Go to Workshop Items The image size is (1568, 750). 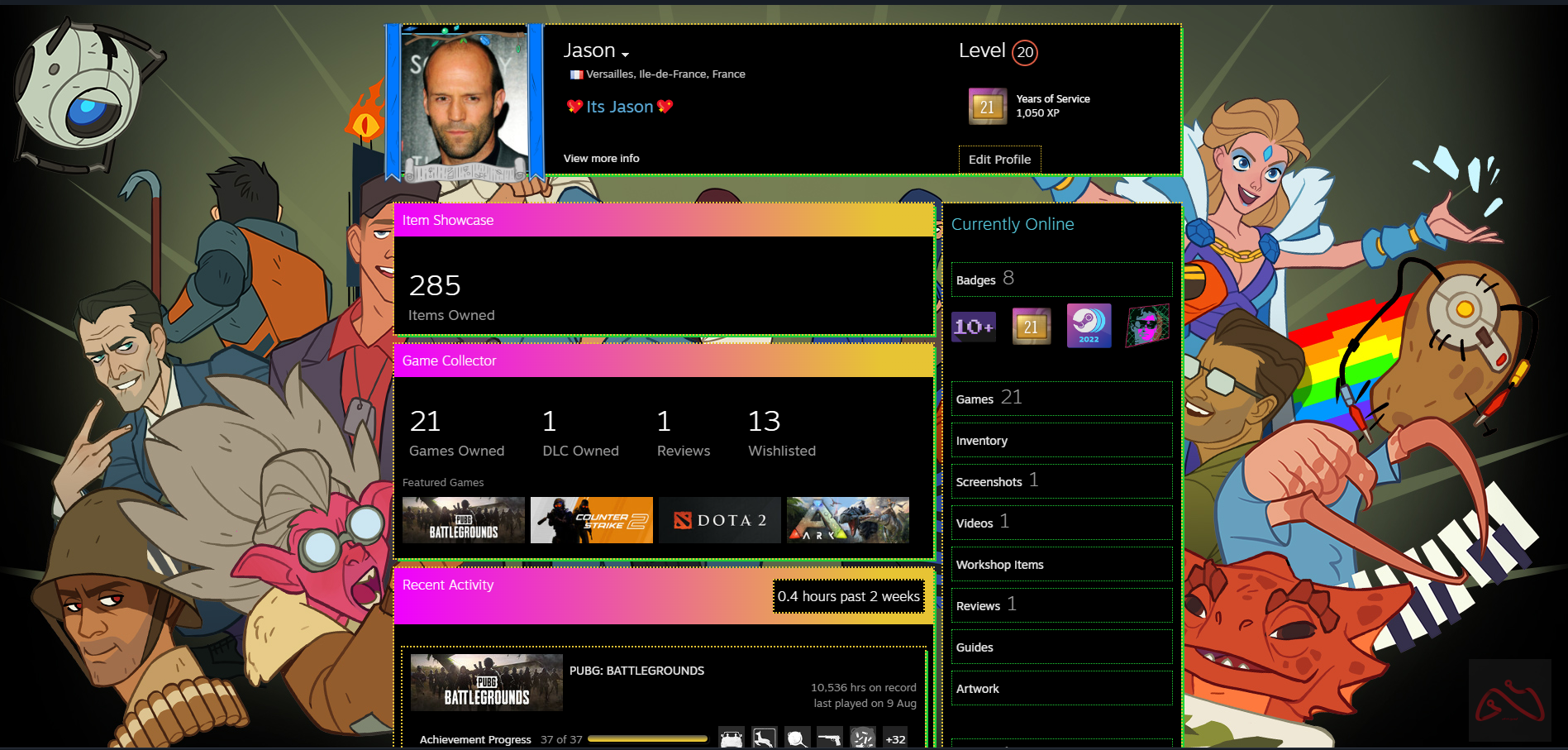coord(999,565)
